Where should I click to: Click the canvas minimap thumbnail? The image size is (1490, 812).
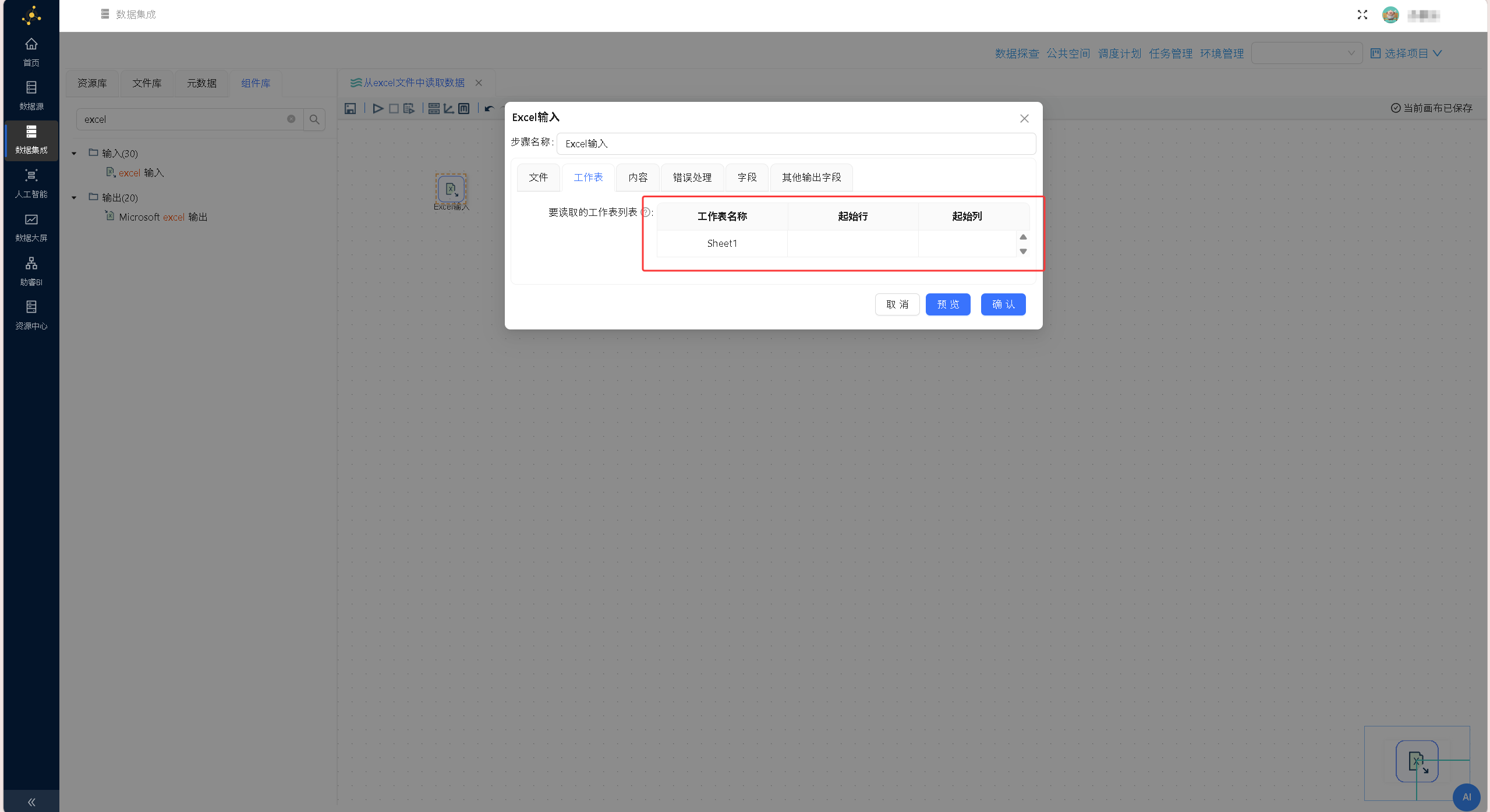(x=1417, y=763)
